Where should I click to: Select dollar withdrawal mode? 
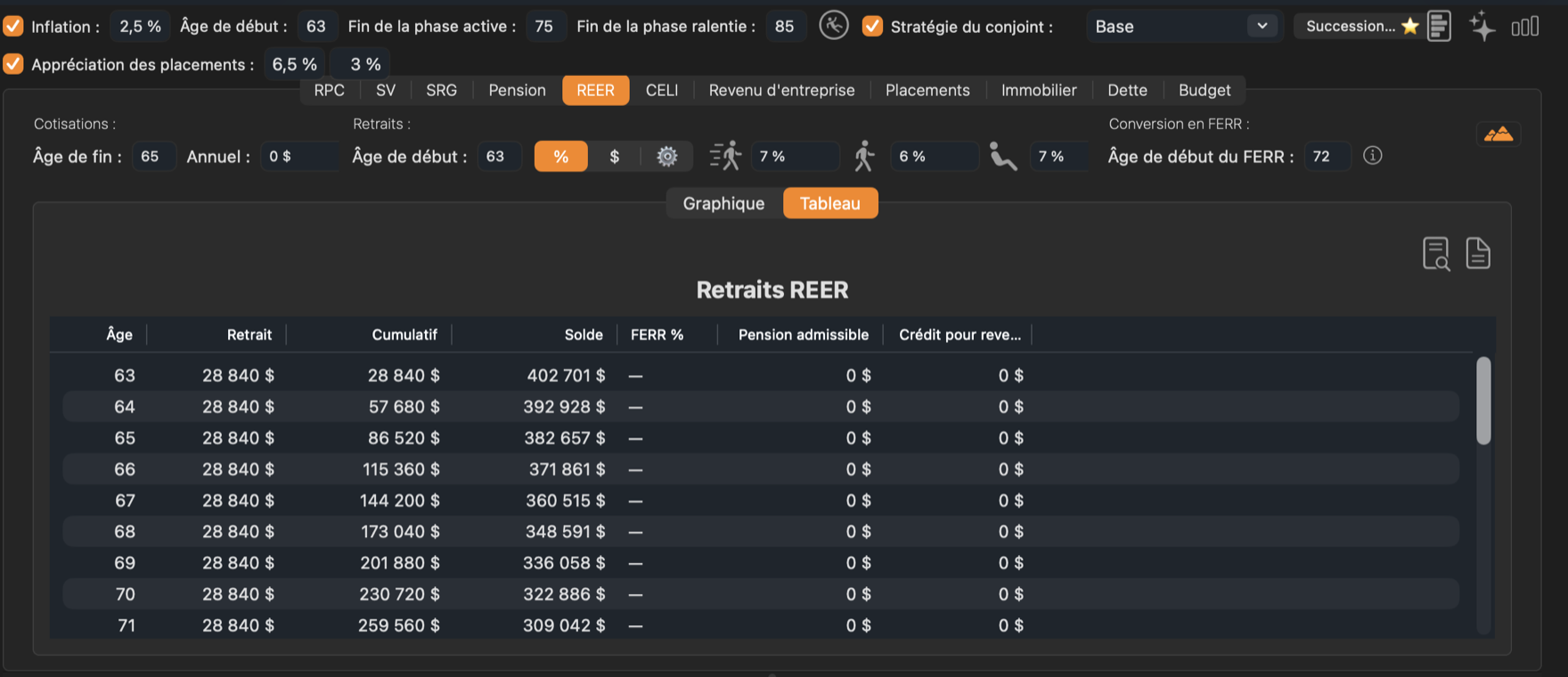pyautogui.click(x=615, y=156)
